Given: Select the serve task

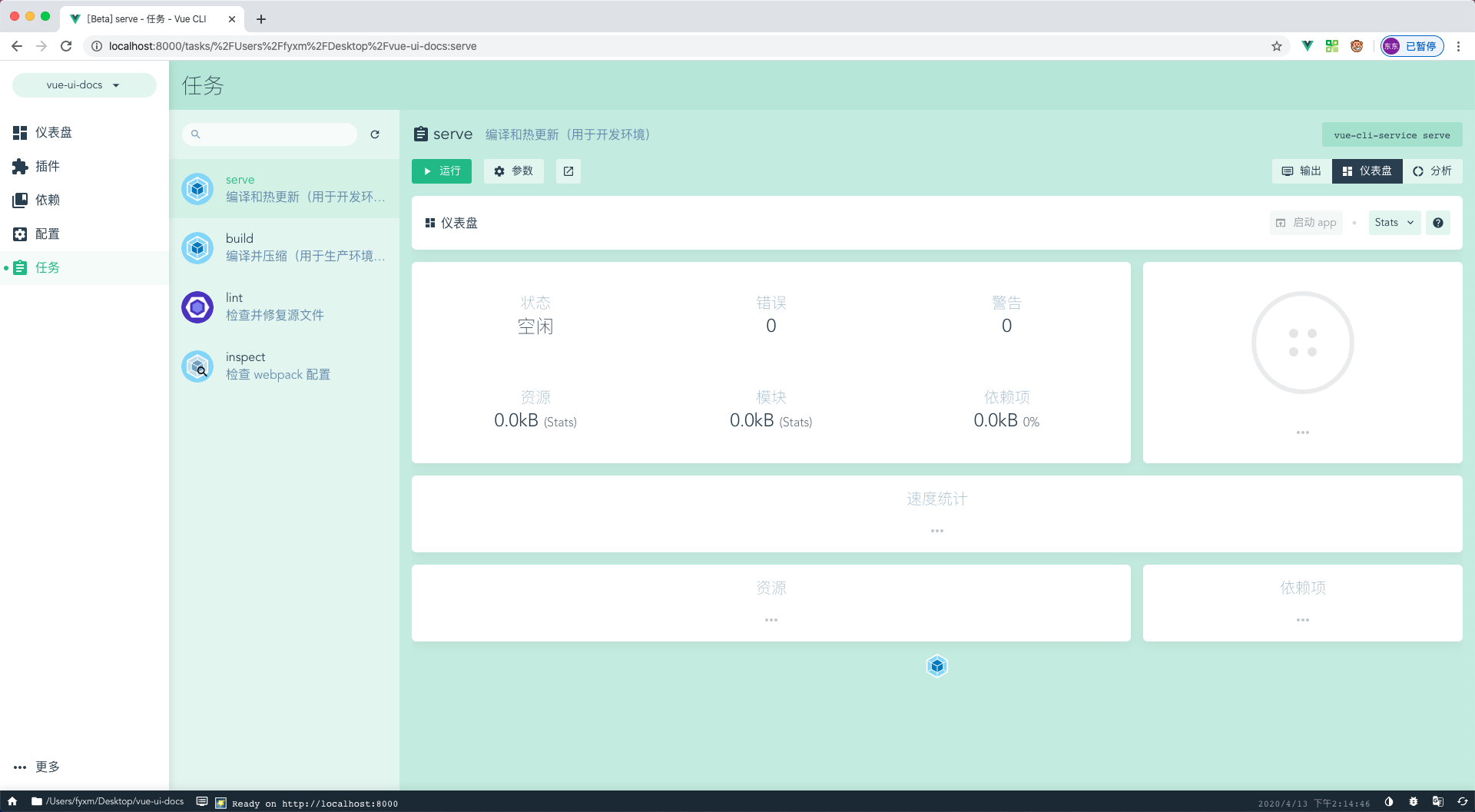Looking at the screenshot, I should point(284,188).
